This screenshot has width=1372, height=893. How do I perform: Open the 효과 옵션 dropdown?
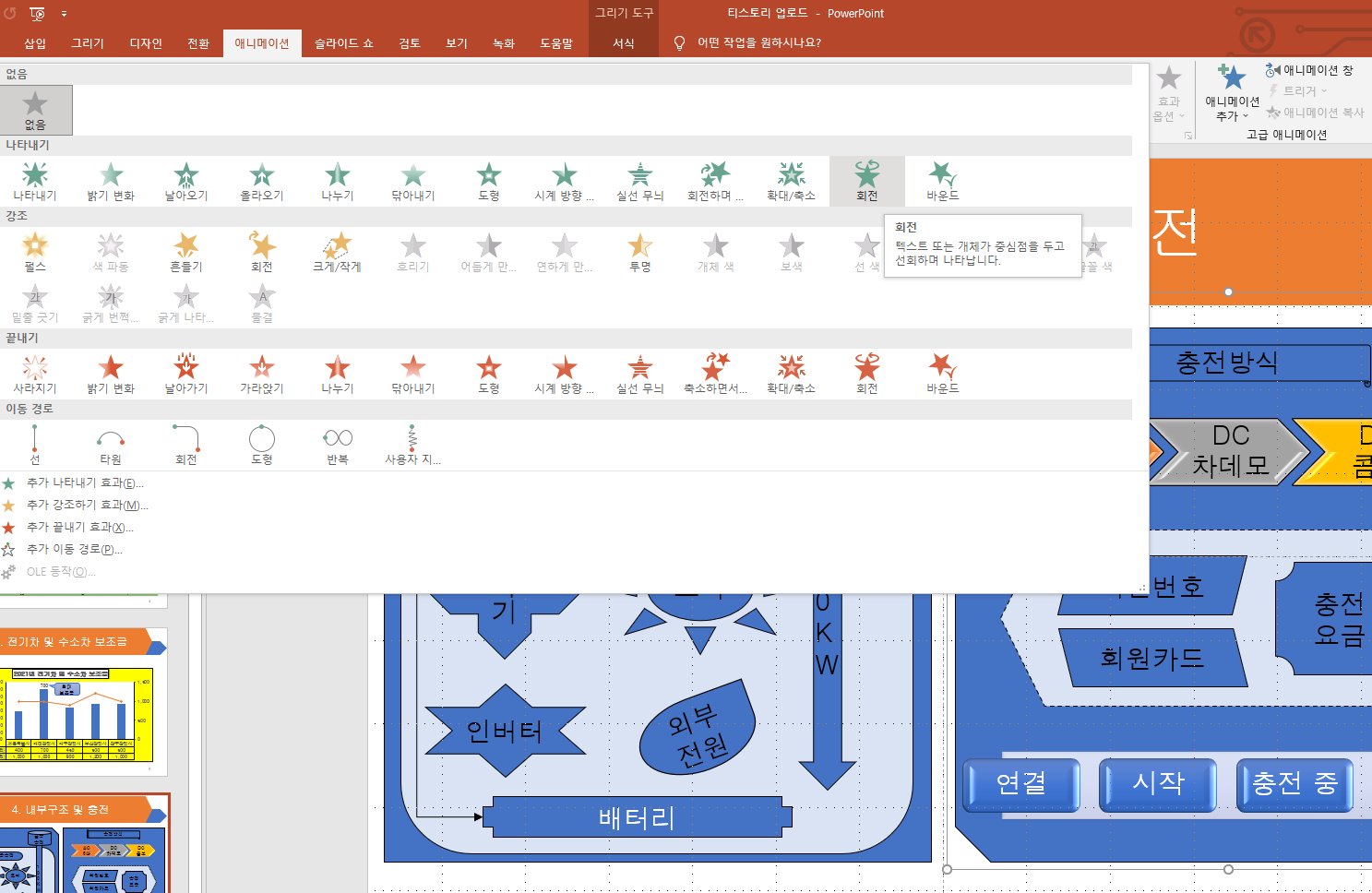coord(1169,94)
